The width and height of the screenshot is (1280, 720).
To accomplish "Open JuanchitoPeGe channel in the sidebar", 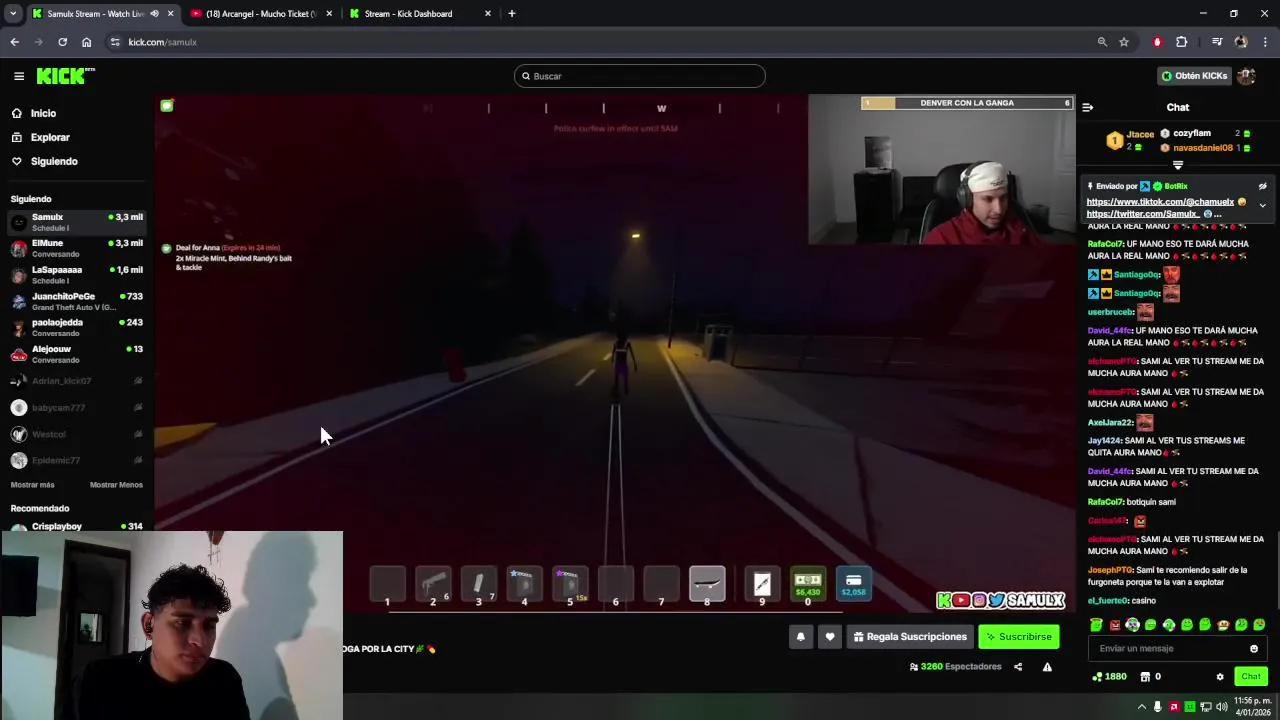I will tap(77, 301).
